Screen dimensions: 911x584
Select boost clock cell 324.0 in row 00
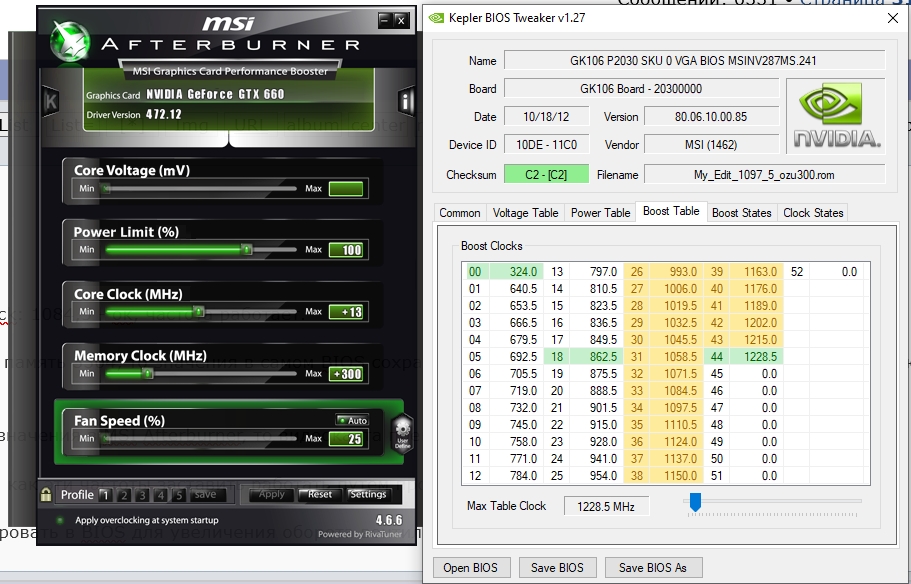516,272
